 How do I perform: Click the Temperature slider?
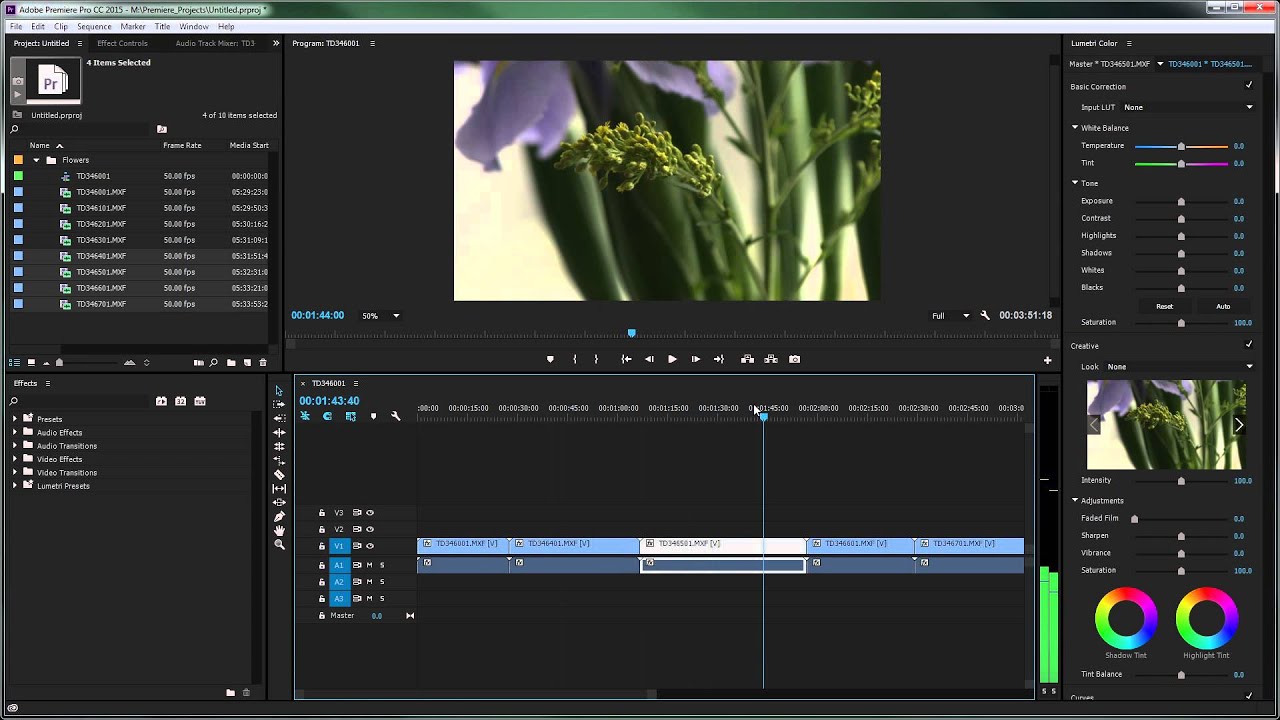(1181, 147)
